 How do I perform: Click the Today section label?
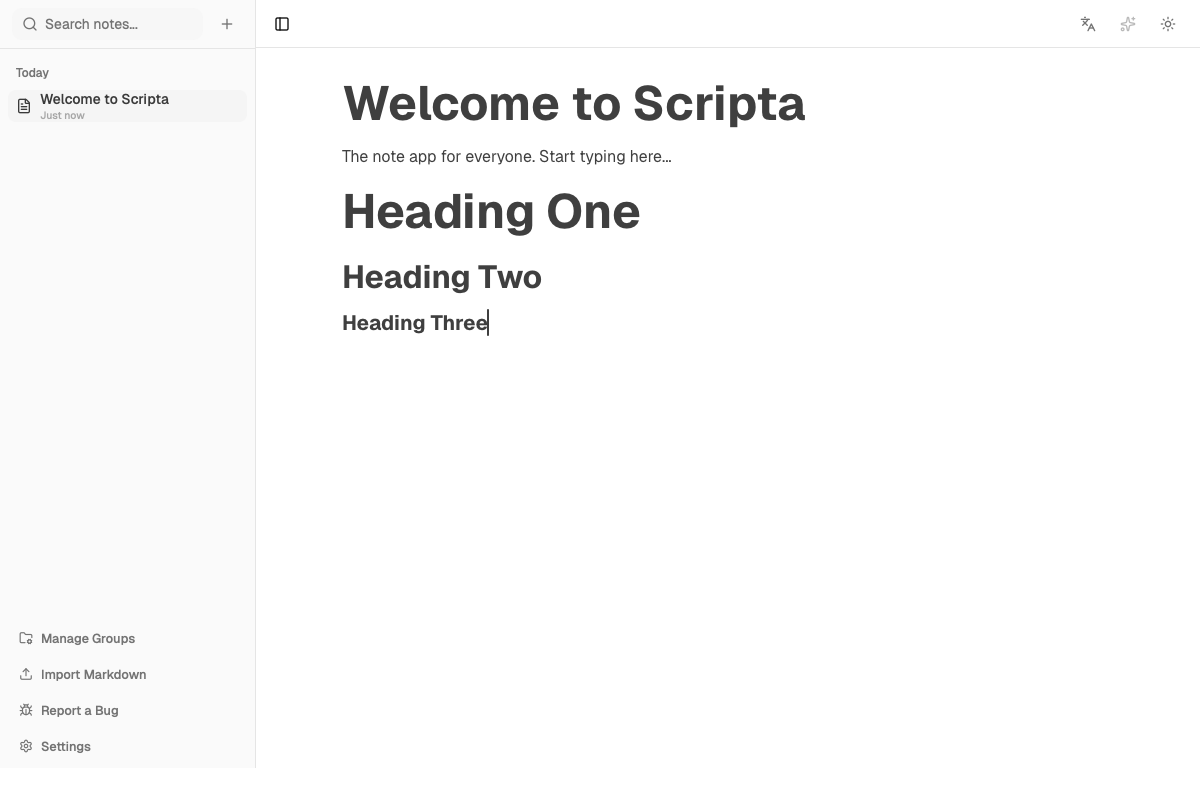tap(32, 72)
